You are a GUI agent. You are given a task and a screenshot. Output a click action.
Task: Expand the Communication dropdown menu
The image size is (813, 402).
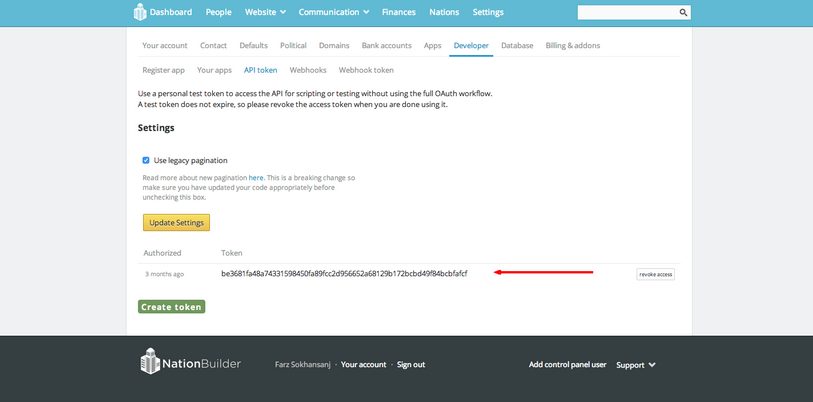(x=334, y=12)
